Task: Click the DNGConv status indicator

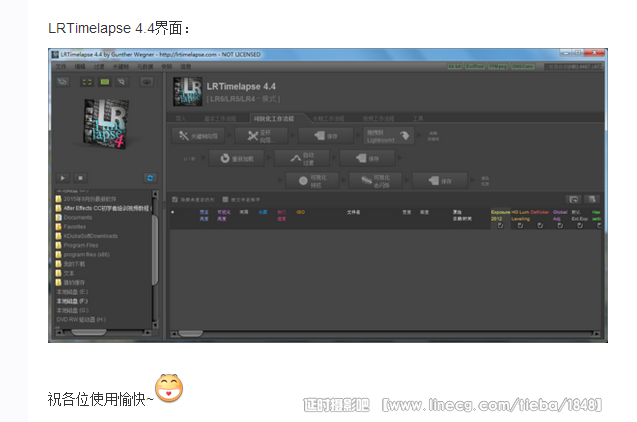Action: [522, 66]
